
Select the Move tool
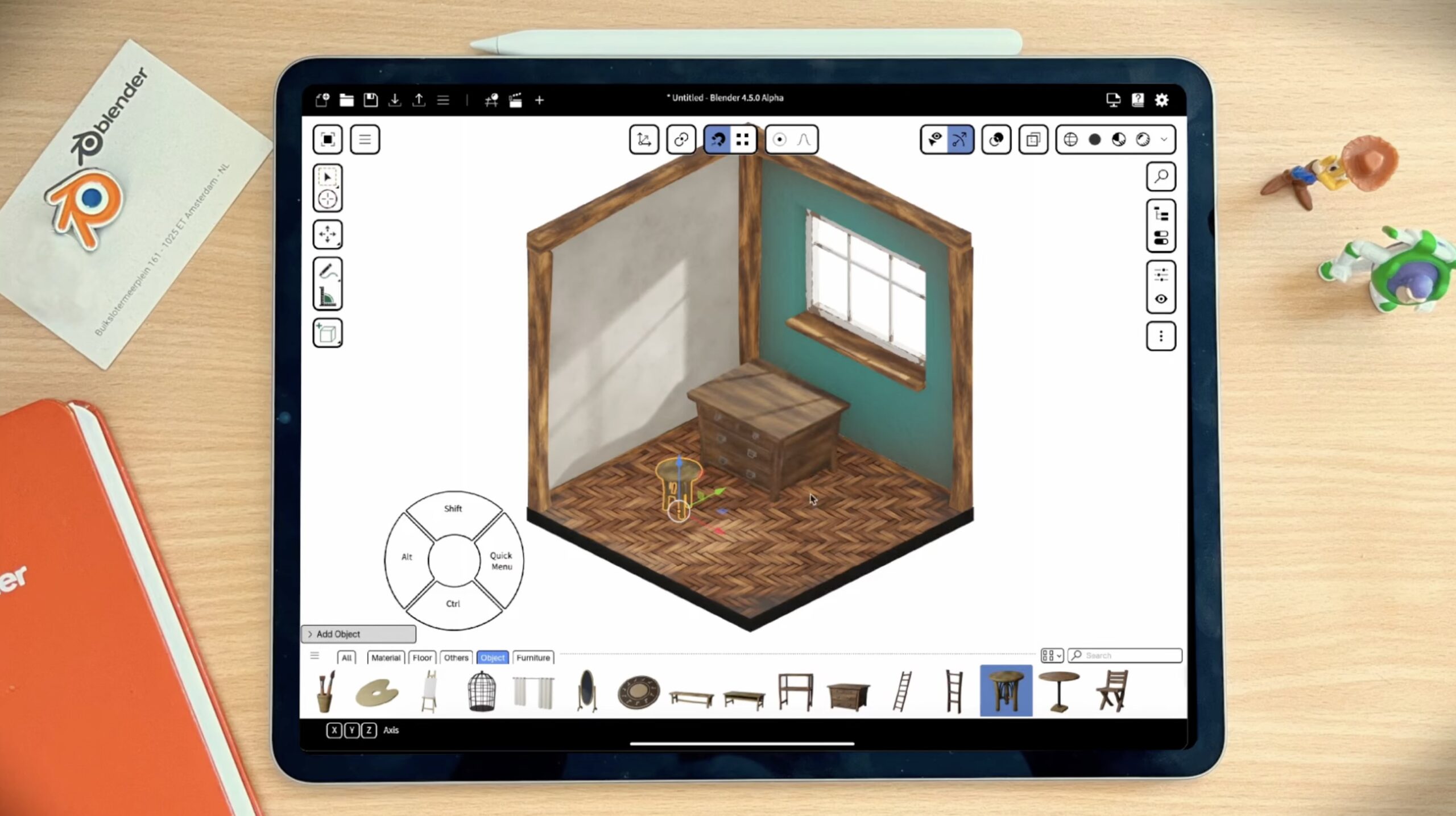[x=327, y=234]
